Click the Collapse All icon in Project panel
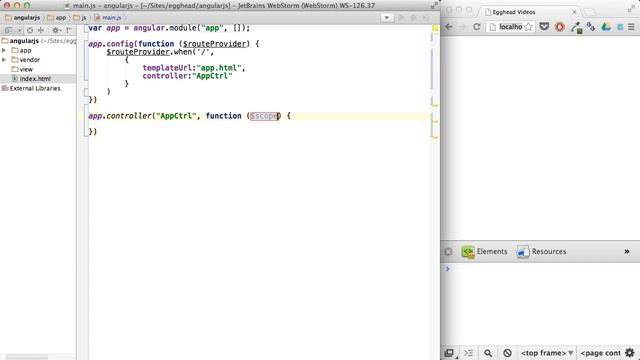This screenshot has width=640, height=360. coord(41,30)
